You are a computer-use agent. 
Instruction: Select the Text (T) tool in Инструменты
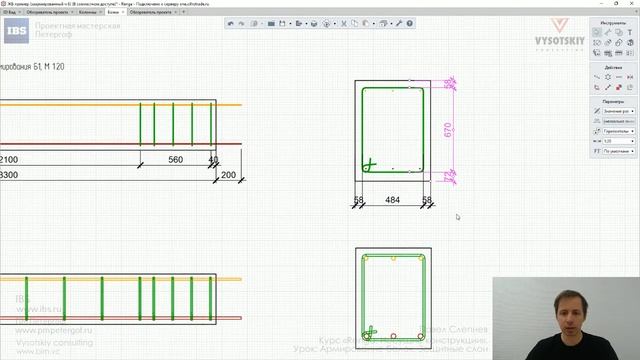point(630,32)
